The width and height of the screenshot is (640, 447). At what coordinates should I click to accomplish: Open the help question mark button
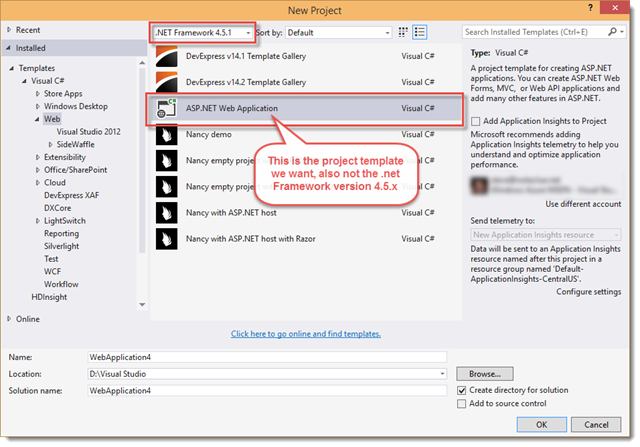pos(590,8)
